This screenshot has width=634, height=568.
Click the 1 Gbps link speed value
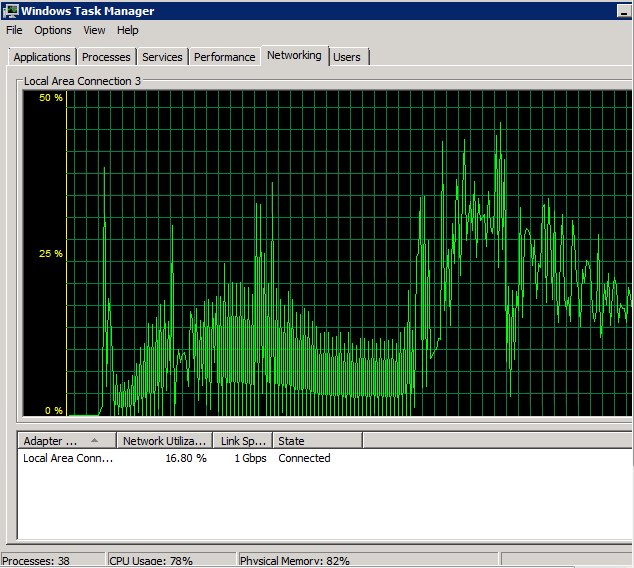click(x=250, y=458)
